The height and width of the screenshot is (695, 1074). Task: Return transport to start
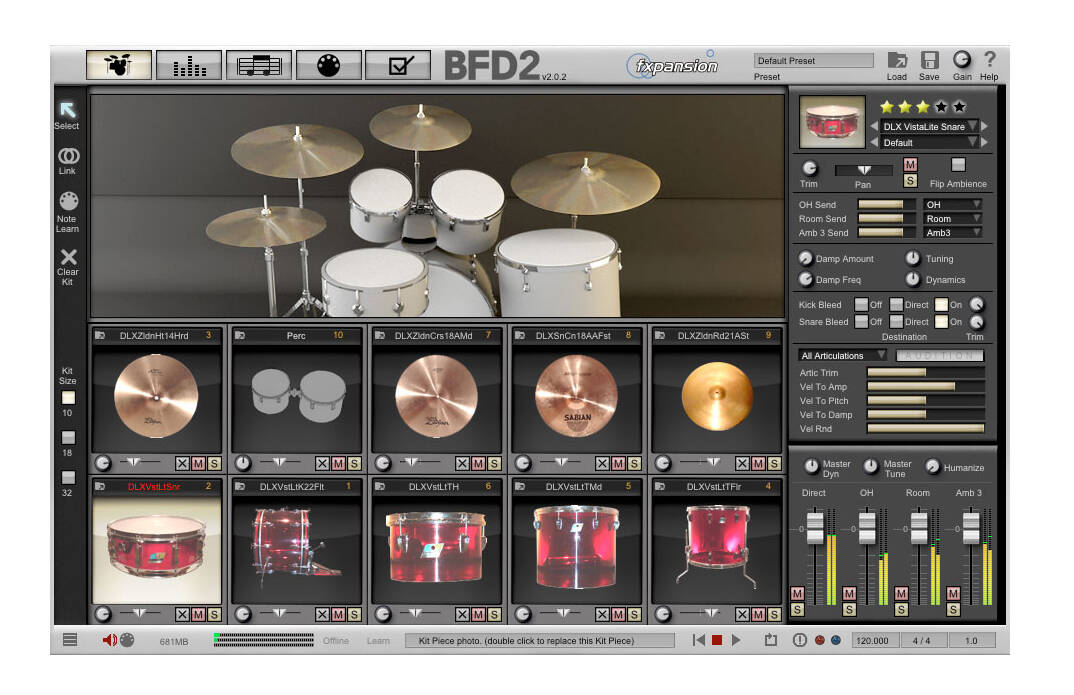tap(699, 640)
